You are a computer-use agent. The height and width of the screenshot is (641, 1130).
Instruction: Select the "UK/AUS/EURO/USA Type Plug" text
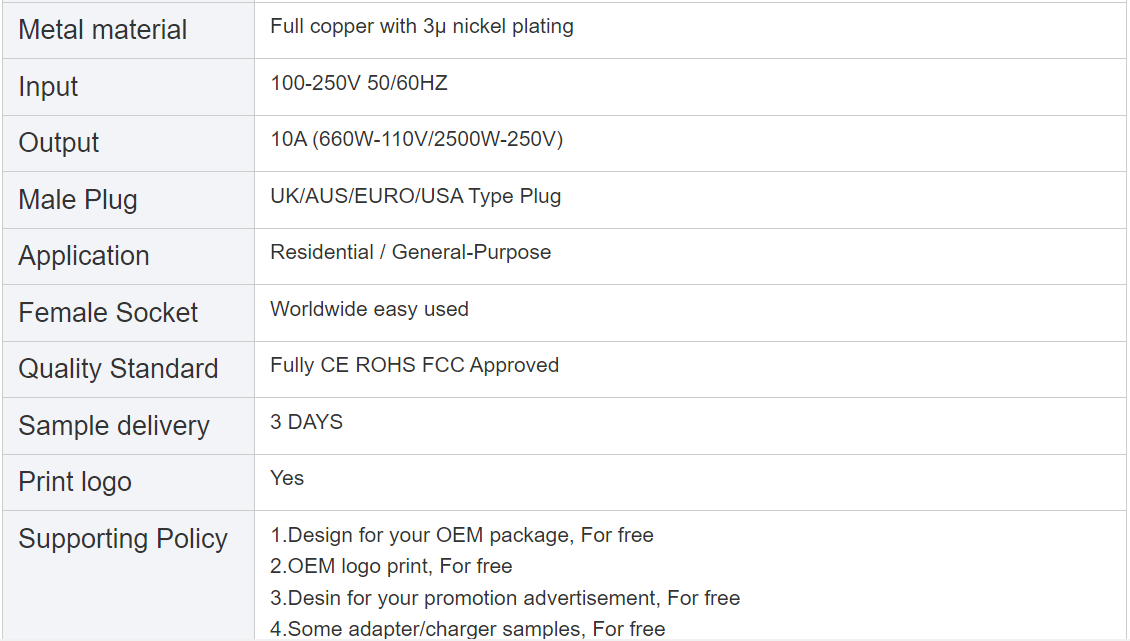[415, 196]
